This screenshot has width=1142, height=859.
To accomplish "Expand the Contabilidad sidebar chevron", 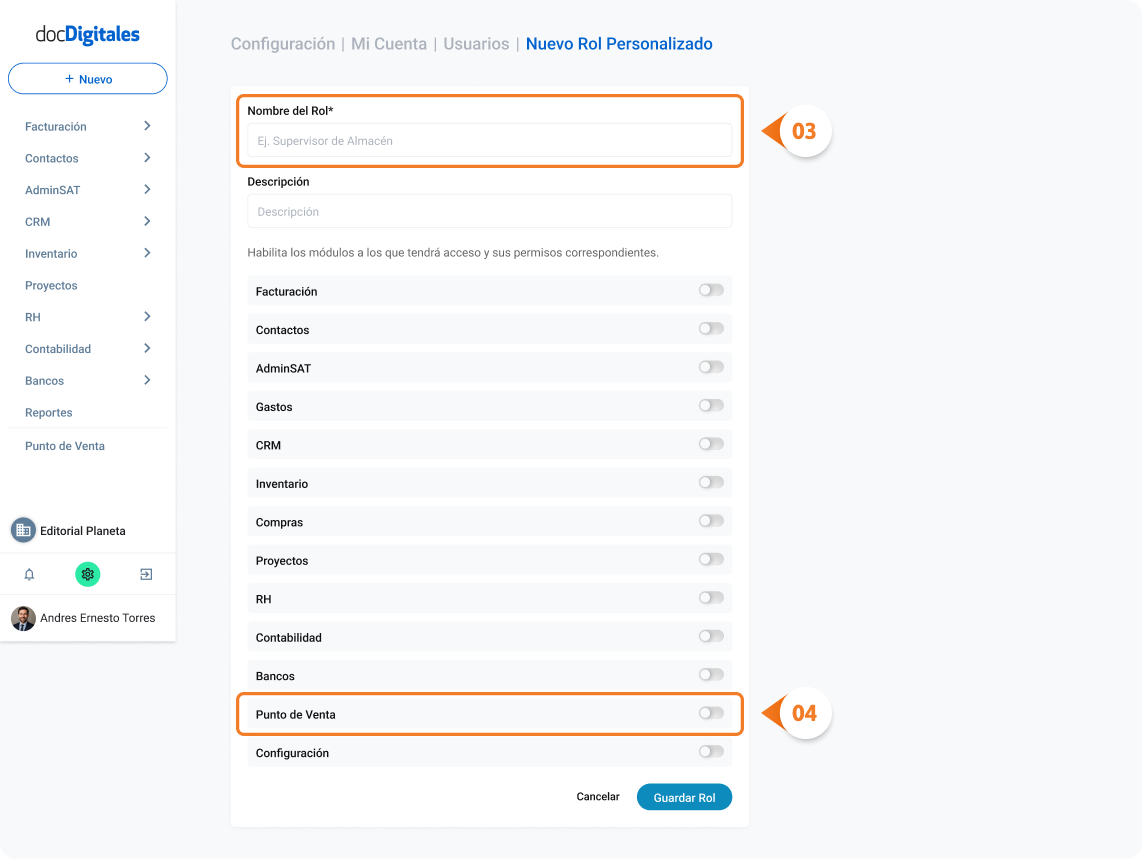I will [x=147, y=348].
